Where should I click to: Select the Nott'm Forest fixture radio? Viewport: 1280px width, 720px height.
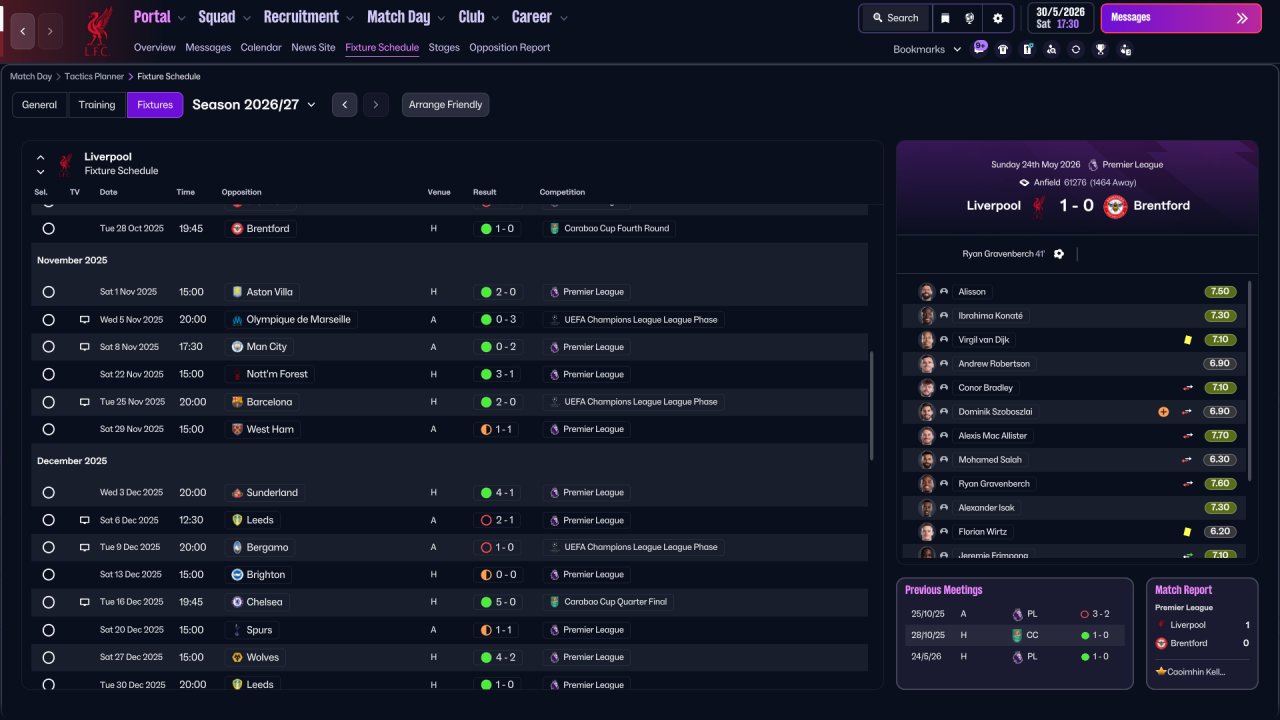coord(48,374)
